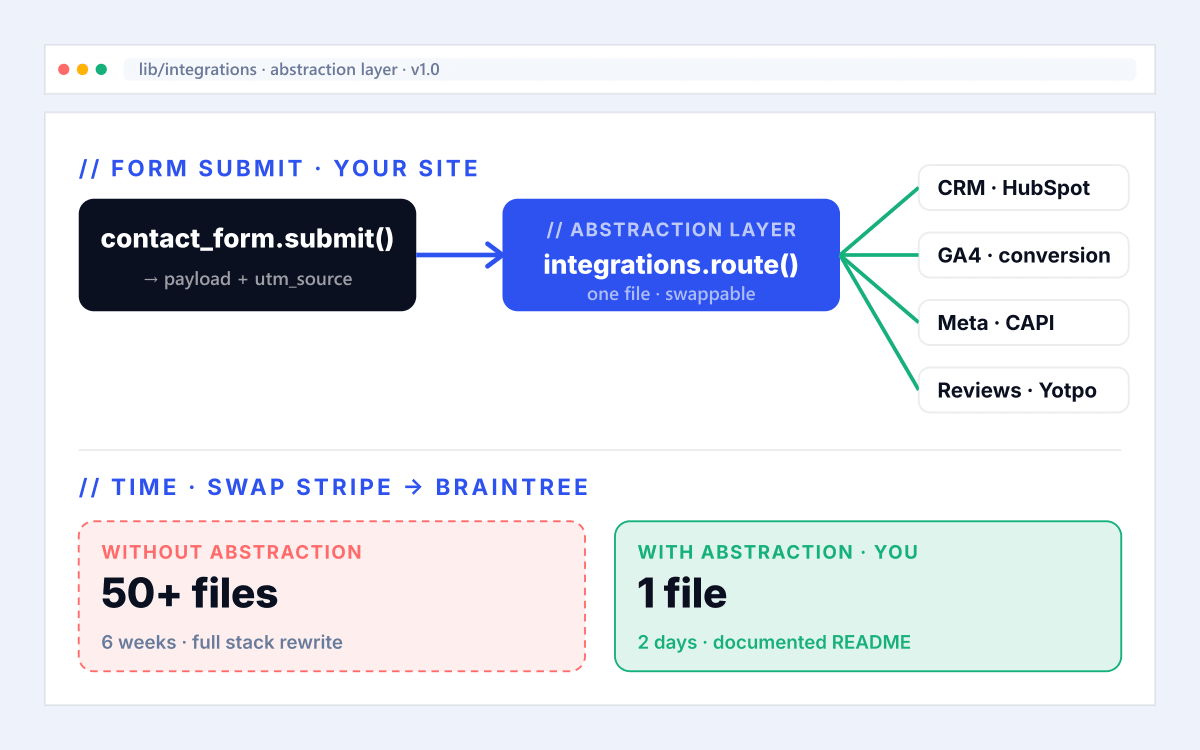Image resolution: width=1200 pixels, height=750 pixels.
Task: Click the yellow window dot
Action: pos(83,70)
